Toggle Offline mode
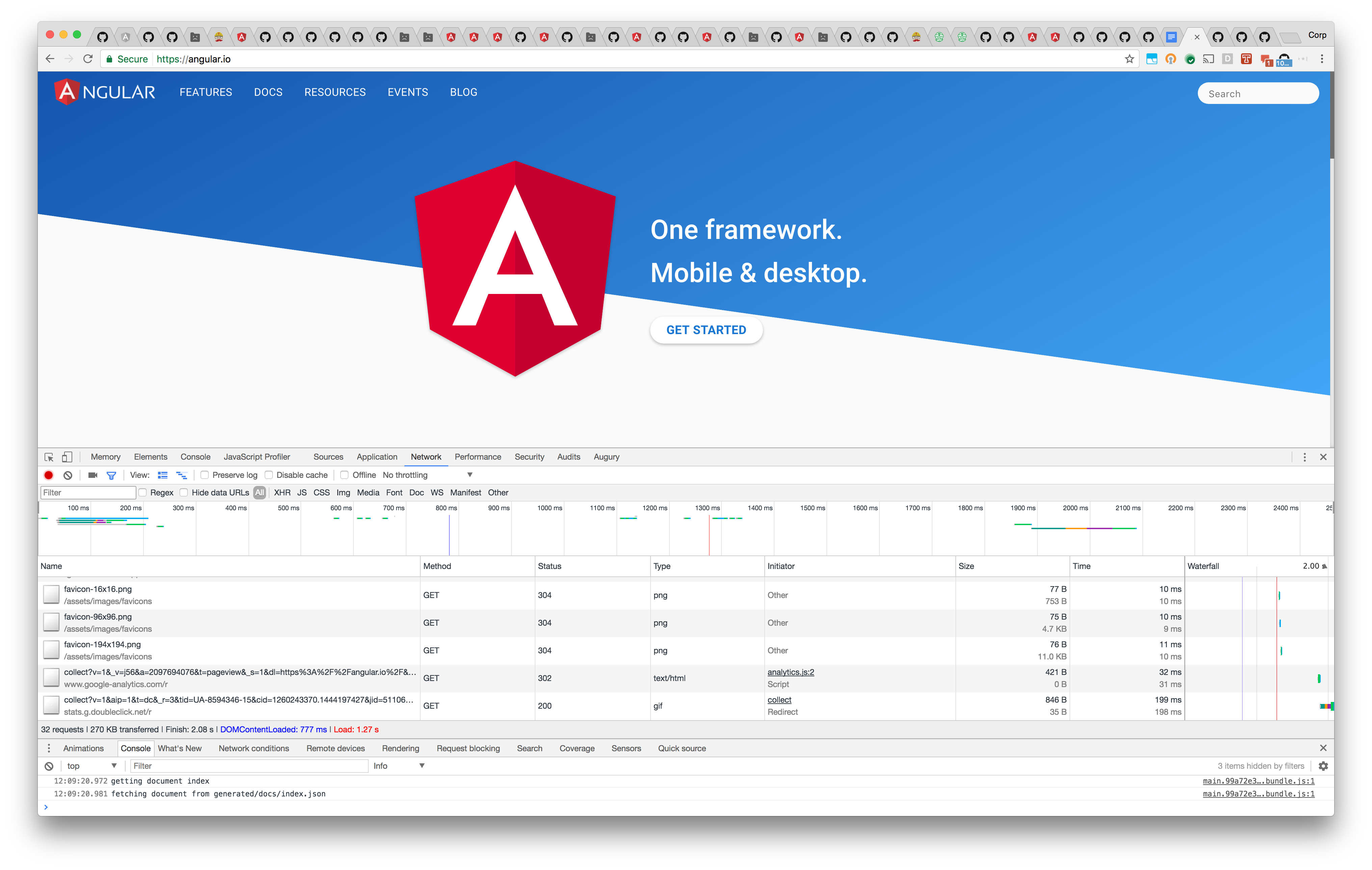Screen dimensions: 1372x870 click(x=344, y=475)
